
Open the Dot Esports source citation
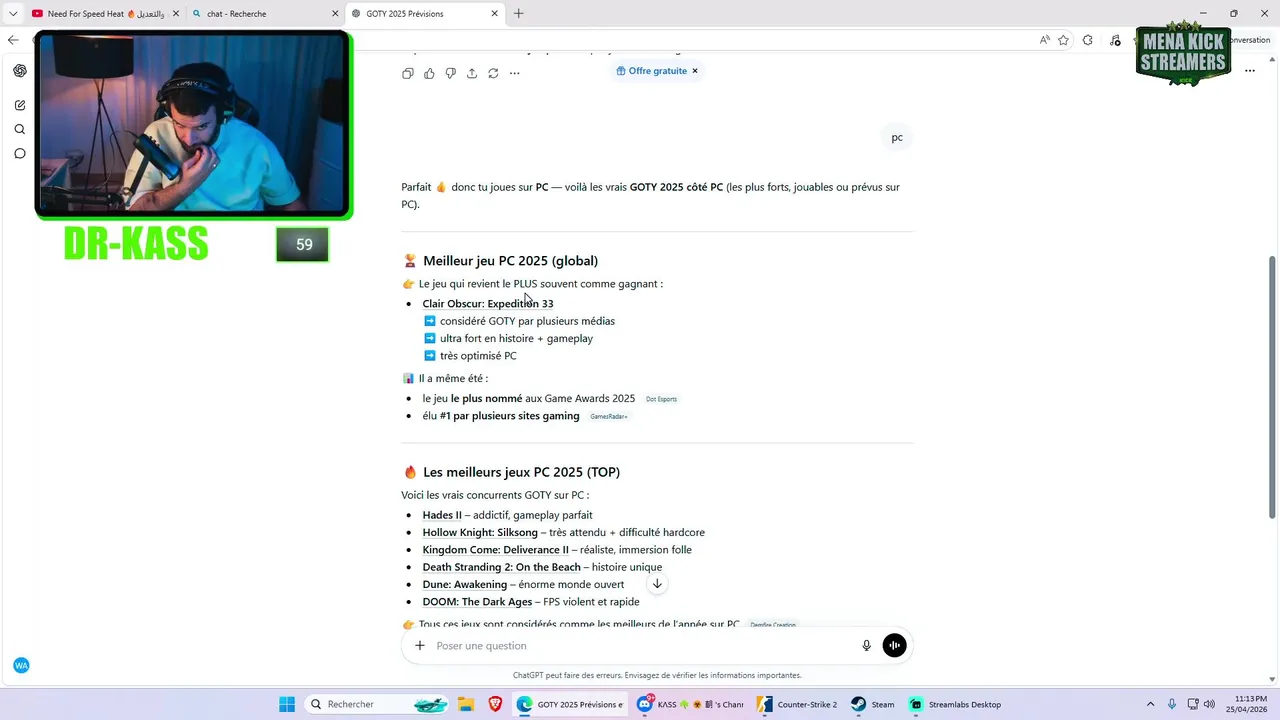point(661,399)
